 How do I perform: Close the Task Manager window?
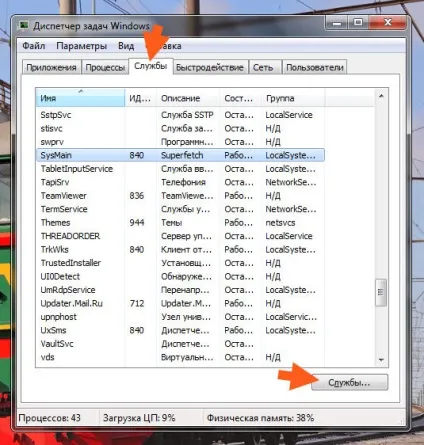click(x=387, y=23)
